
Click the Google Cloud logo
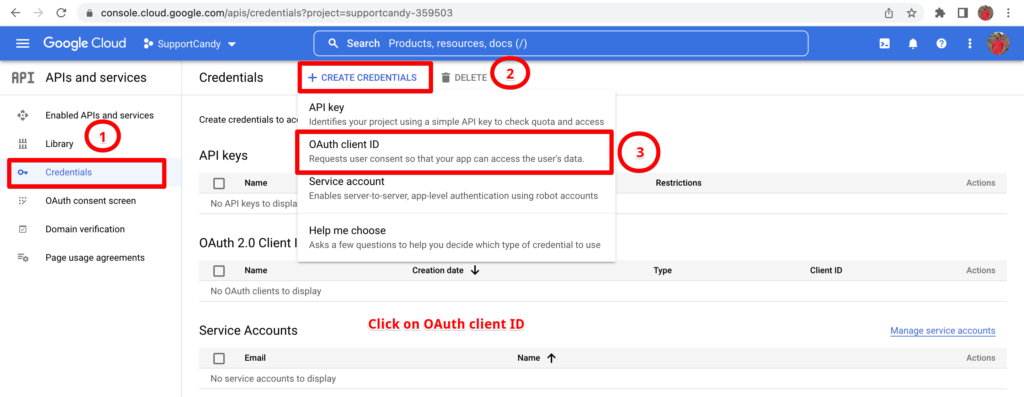[85, 44]
